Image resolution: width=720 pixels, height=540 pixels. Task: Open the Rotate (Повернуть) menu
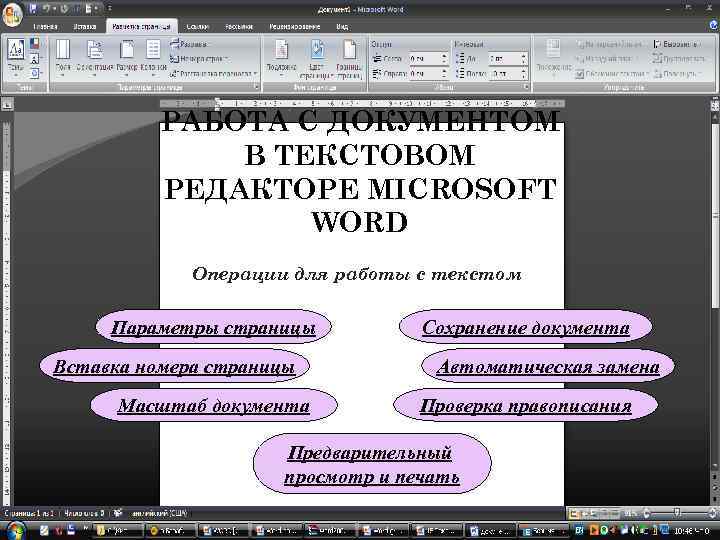coord(678,73)
